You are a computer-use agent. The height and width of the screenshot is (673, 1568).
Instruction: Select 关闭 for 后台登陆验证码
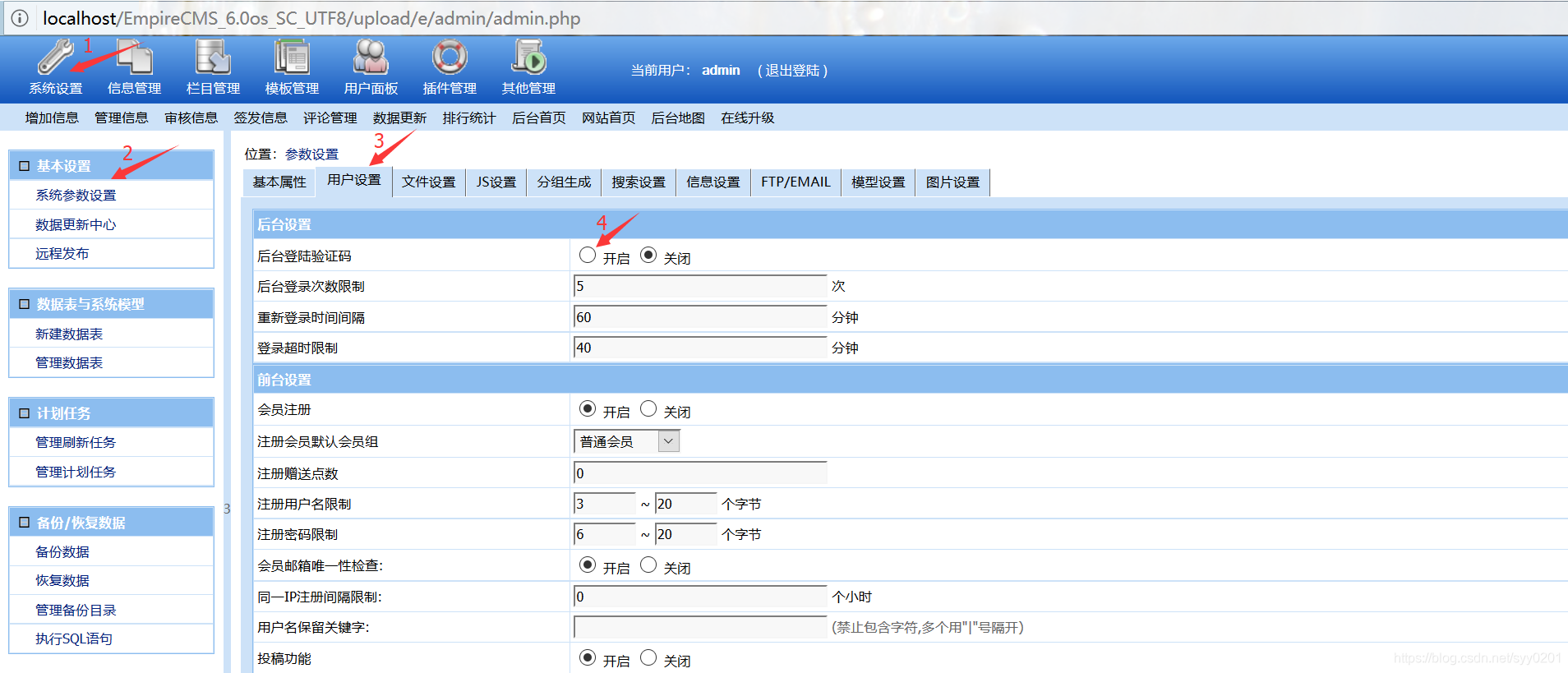pos(648,256)
